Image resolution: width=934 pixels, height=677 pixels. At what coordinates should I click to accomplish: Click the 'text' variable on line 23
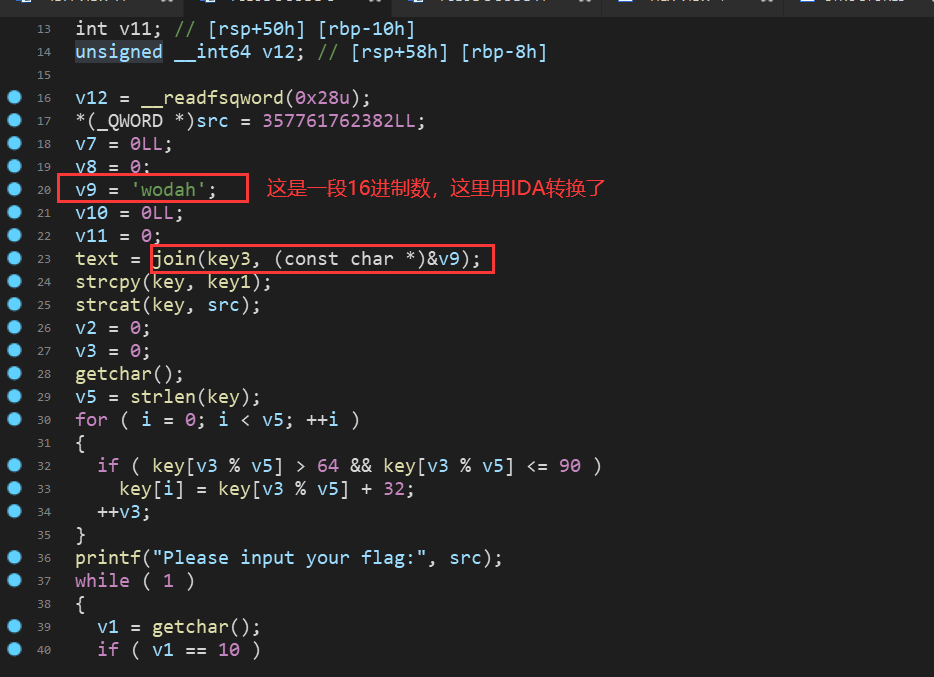[96, 259]
